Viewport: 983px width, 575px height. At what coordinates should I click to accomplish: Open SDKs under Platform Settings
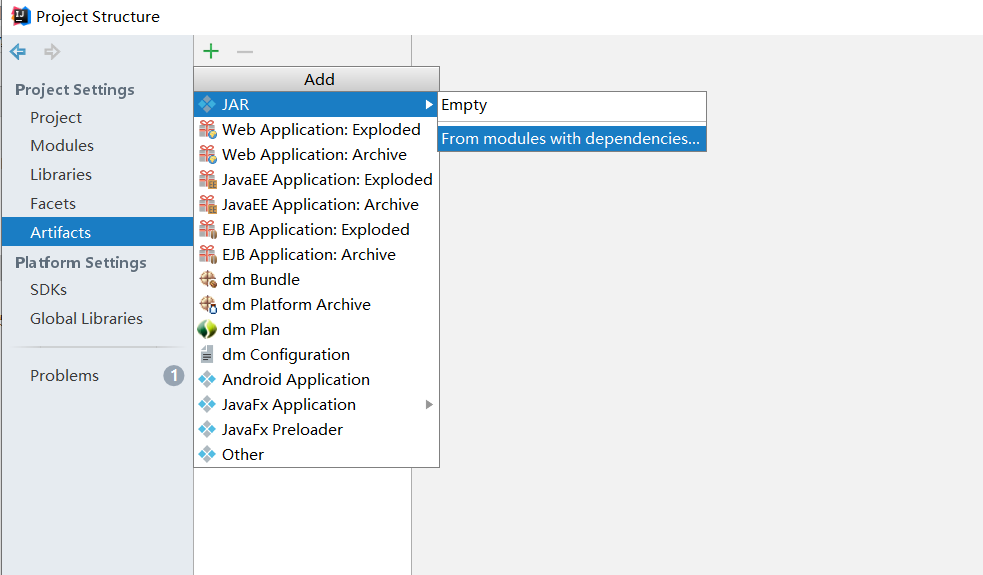tap(97, 290)
